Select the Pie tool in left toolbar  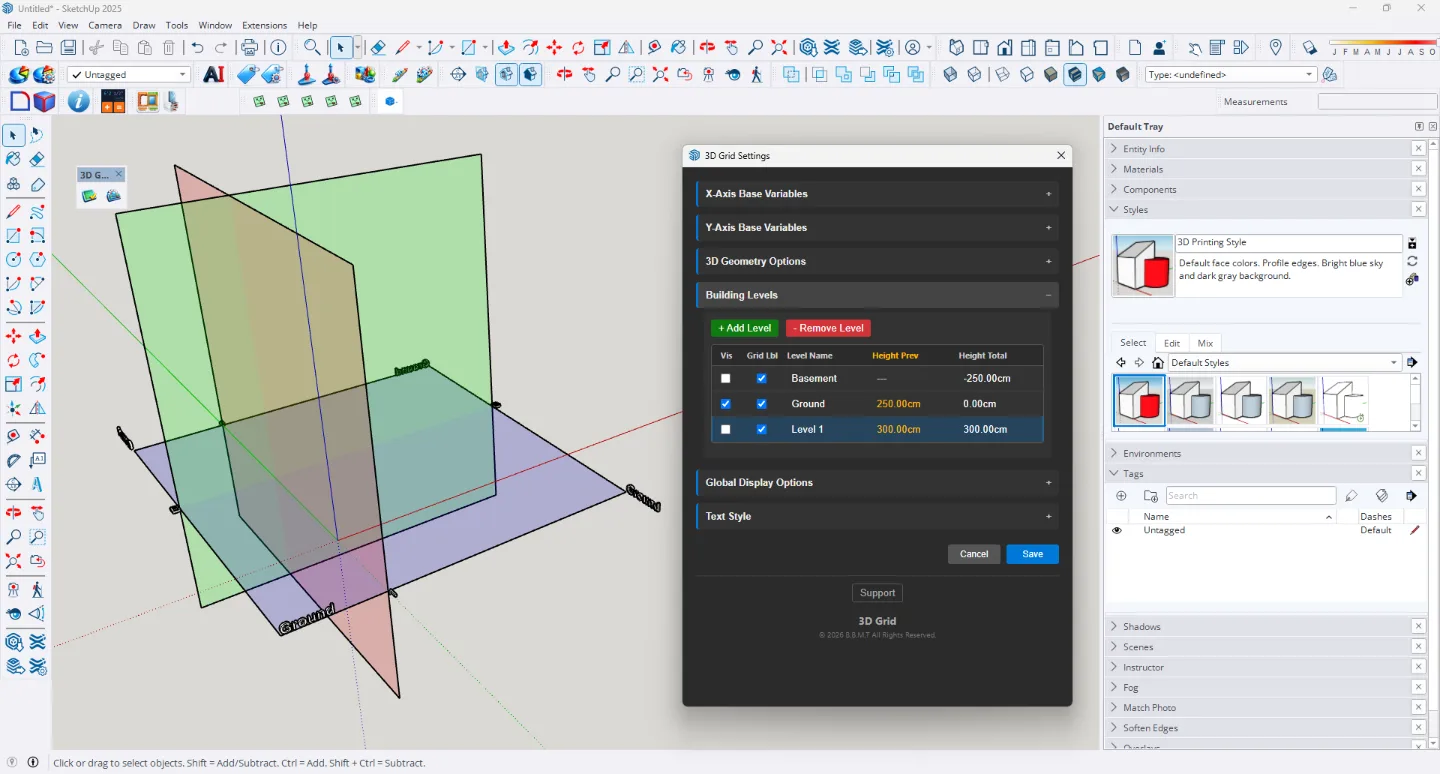point(37,310)
